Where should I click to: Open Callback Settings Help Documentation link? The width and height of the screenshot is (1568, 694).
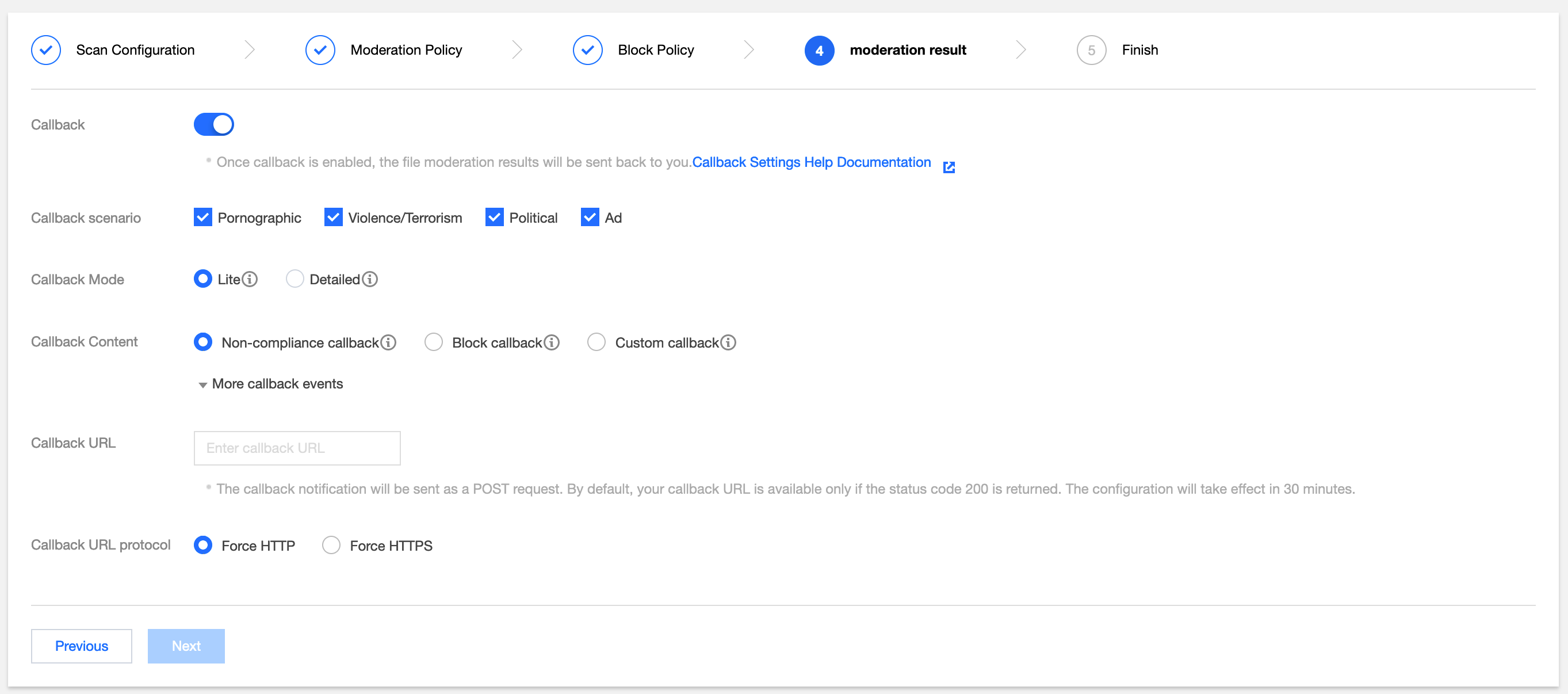coord(811,162)
